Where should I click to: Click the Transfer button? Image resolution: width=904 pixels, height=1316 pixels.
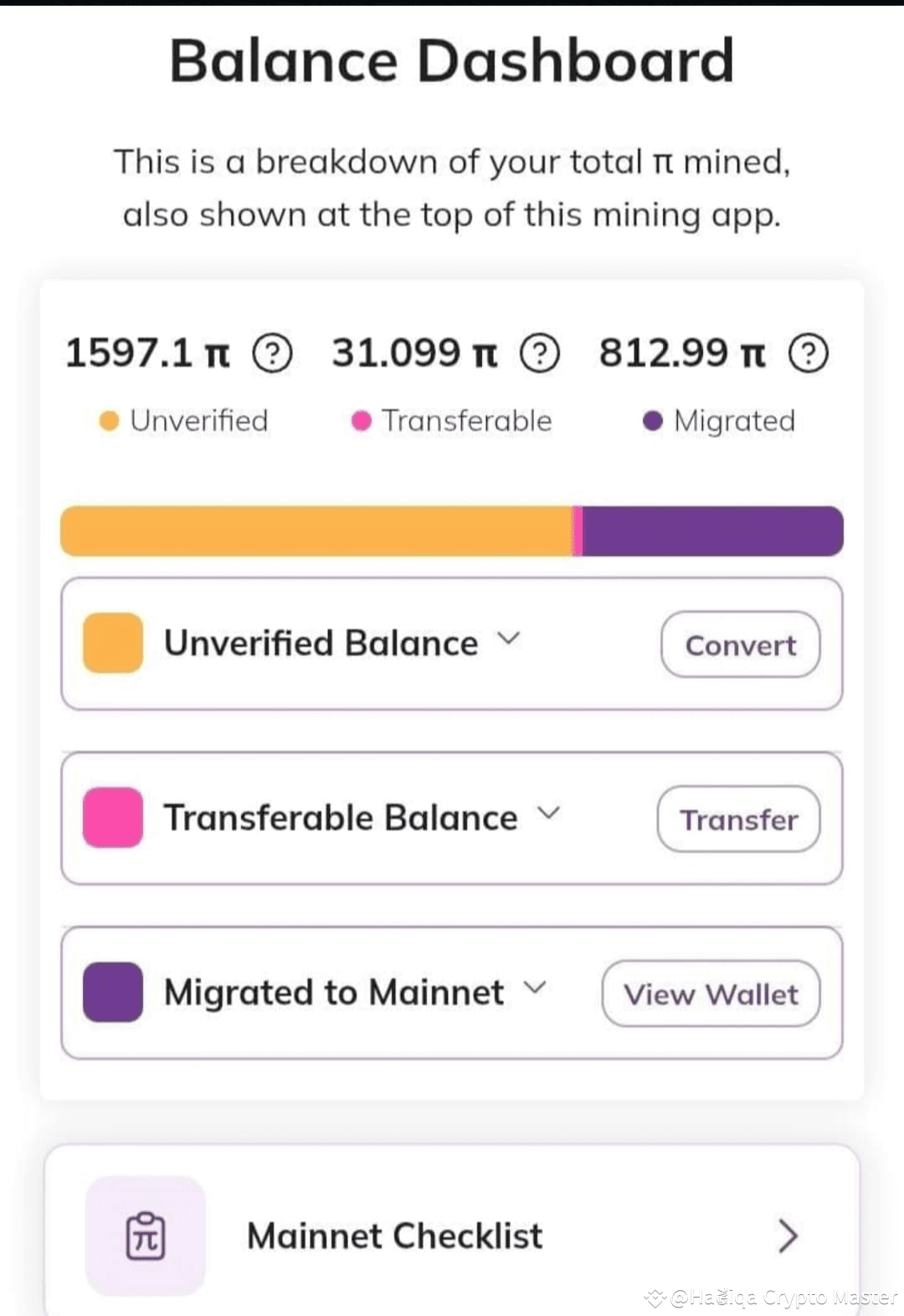(739, 820)
